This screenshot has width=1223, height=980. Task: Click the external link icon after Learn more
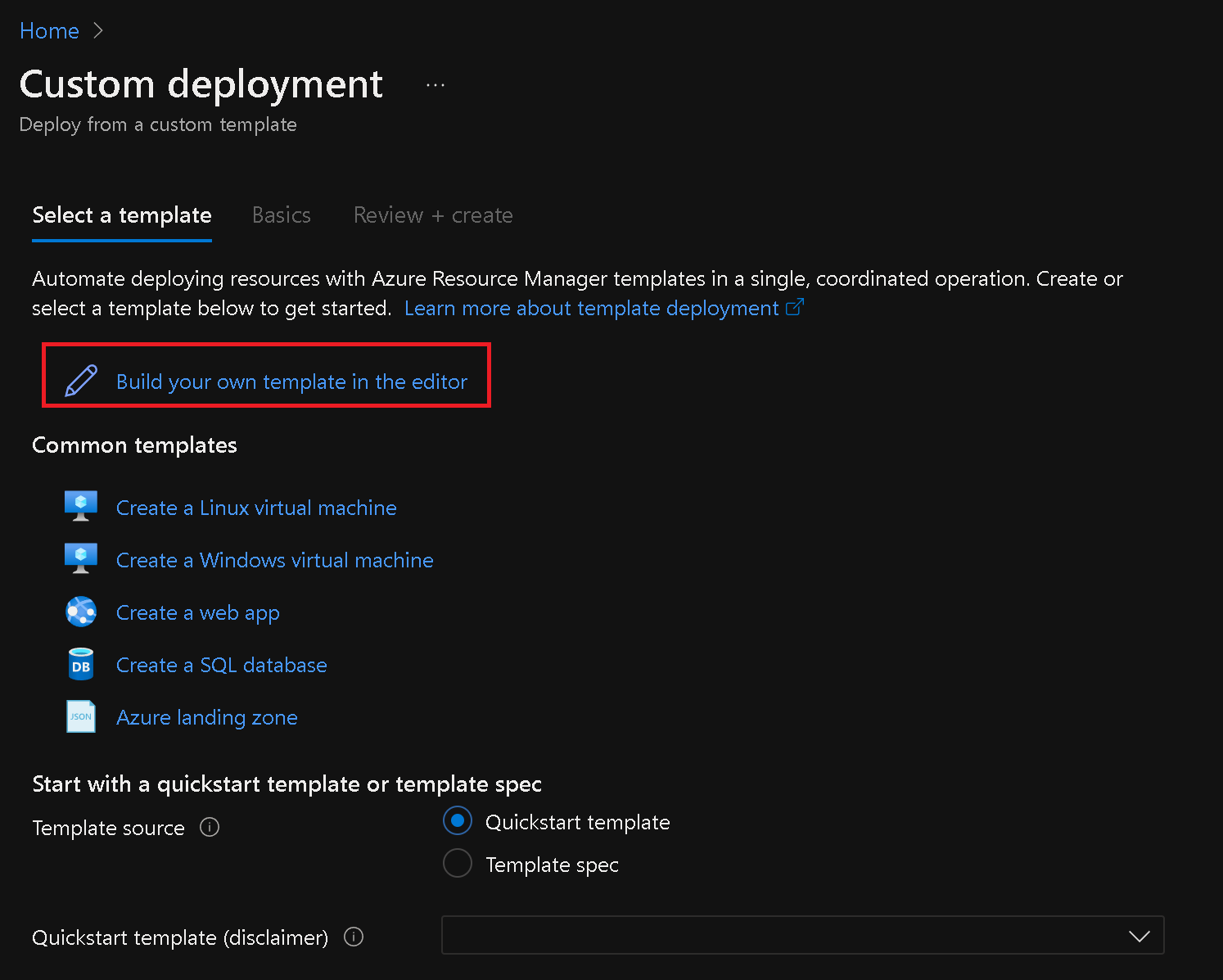pos(795,307)
